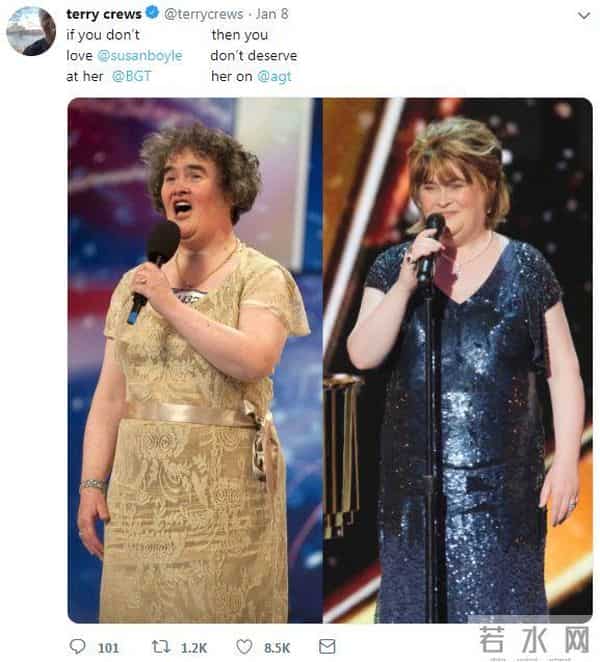Viewport: 600px width, 662px height.
Task: Retweet using the retweet arrows icon
Action: [161, 646]
